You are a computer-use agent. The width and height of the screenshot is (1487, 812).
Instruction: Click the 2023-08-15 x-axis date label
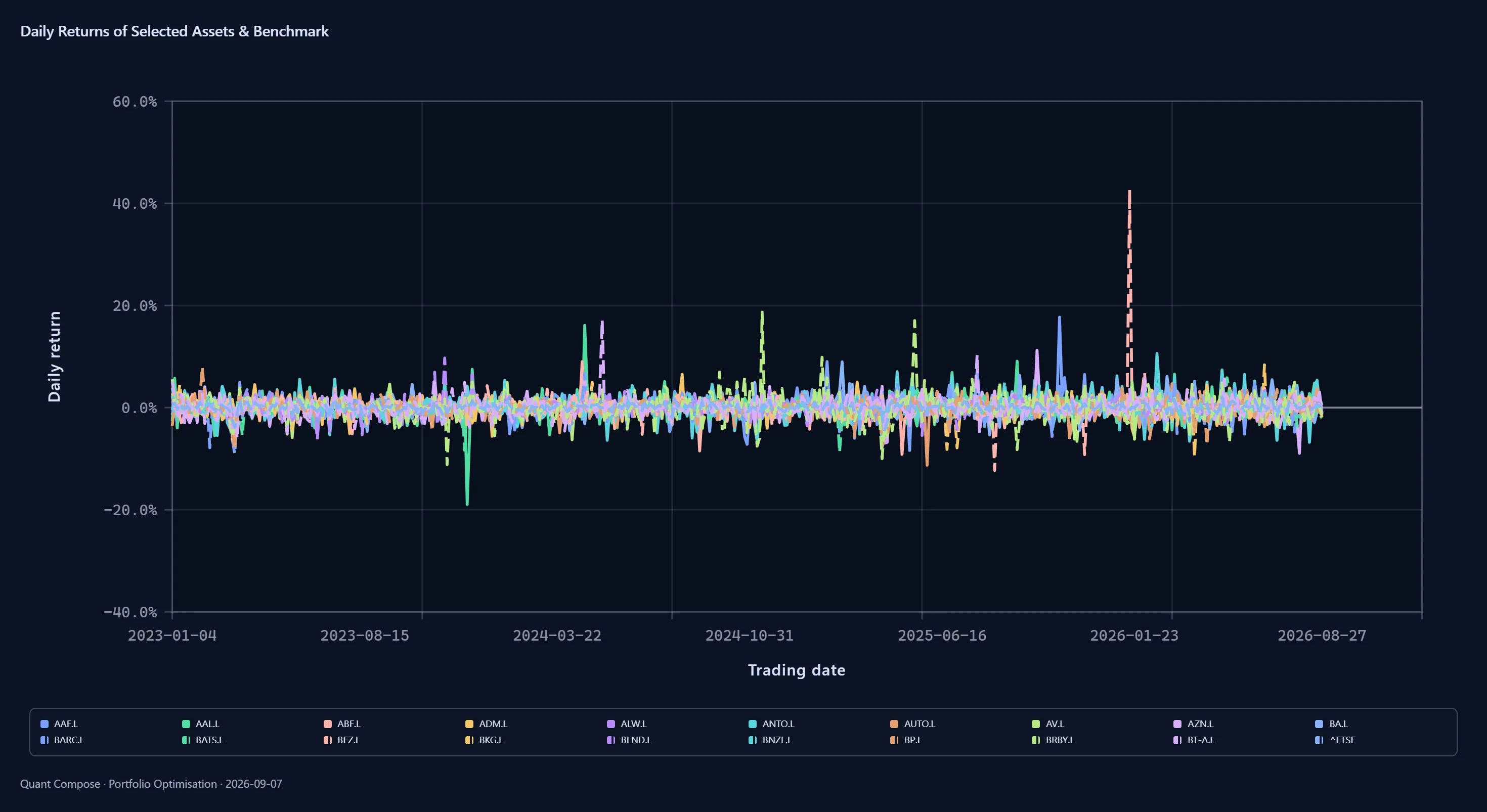coord(365,636)
